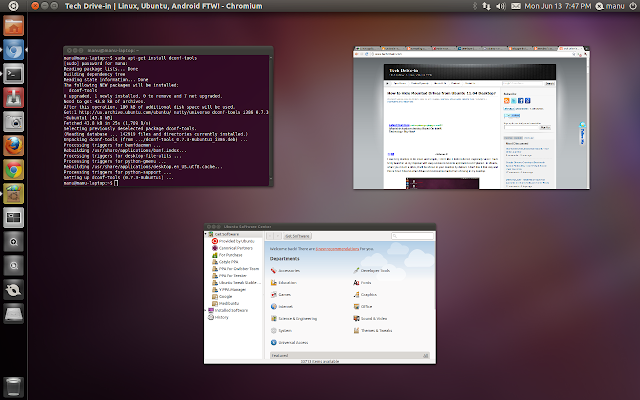Open the Games department
640x400 pixels.
(x=281, y=295)
